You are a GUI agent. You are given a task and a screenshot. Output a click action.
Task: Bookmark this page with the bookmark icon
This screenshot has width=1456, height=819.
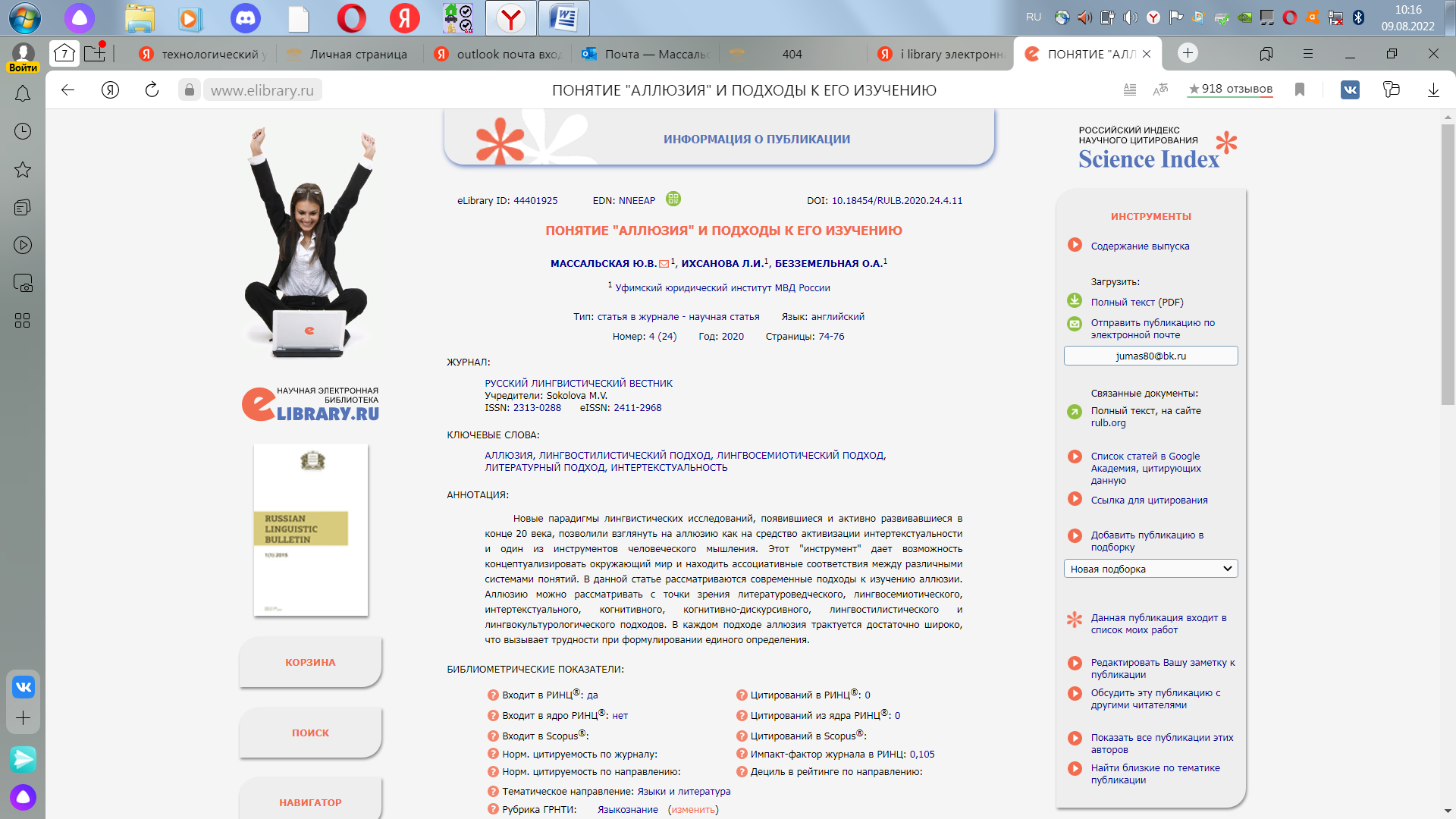(x=1300, y=89)
